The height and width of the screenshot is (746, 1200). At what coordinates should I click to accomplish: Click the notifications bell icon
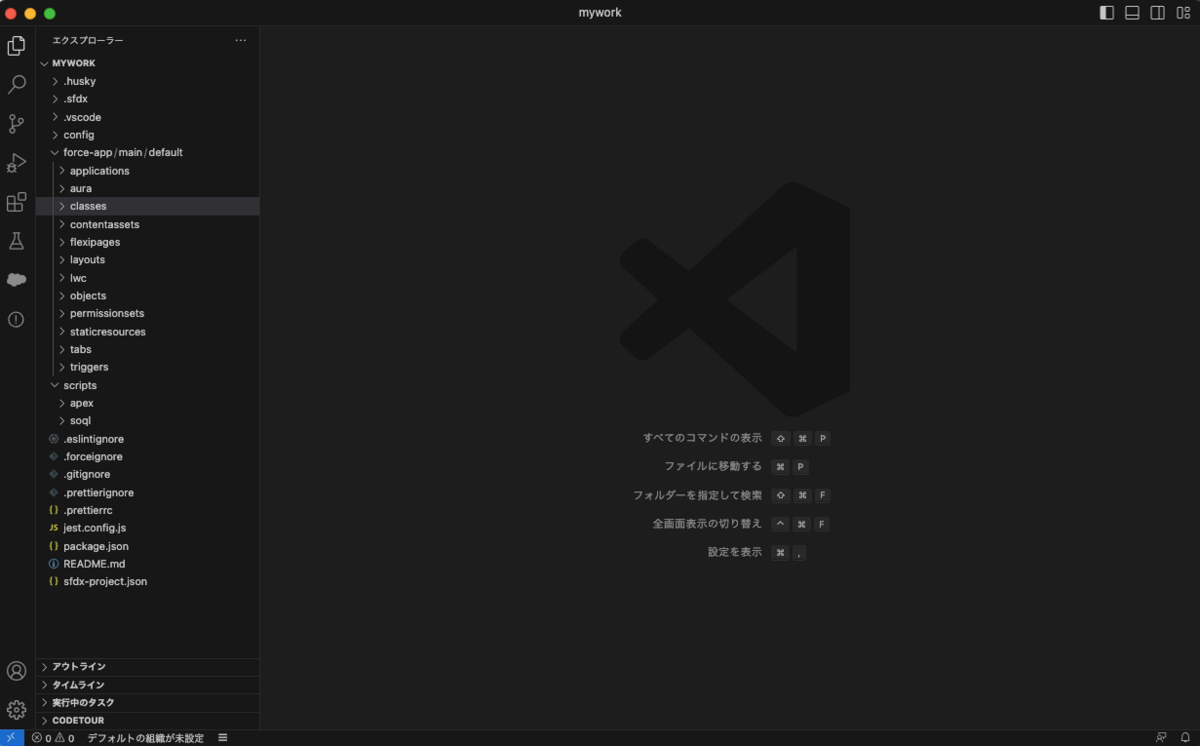(1185, 738)
